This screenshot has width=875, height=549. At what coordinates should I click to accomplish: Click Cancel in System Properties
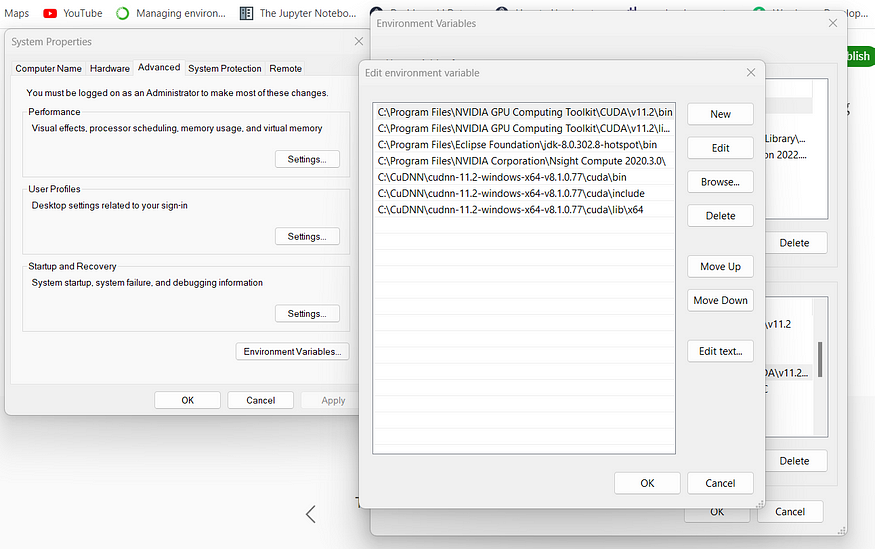click(261, 401)
